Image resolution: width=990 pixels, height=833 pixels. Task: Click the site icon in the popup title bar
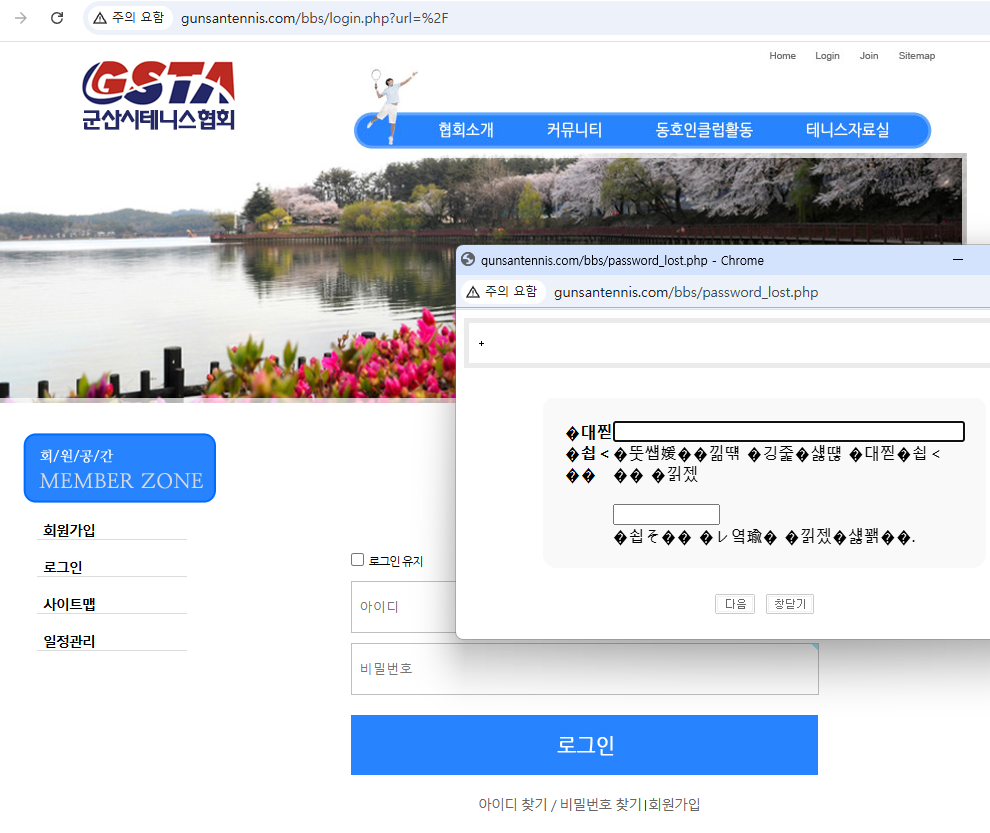click(x=467, y=260)
